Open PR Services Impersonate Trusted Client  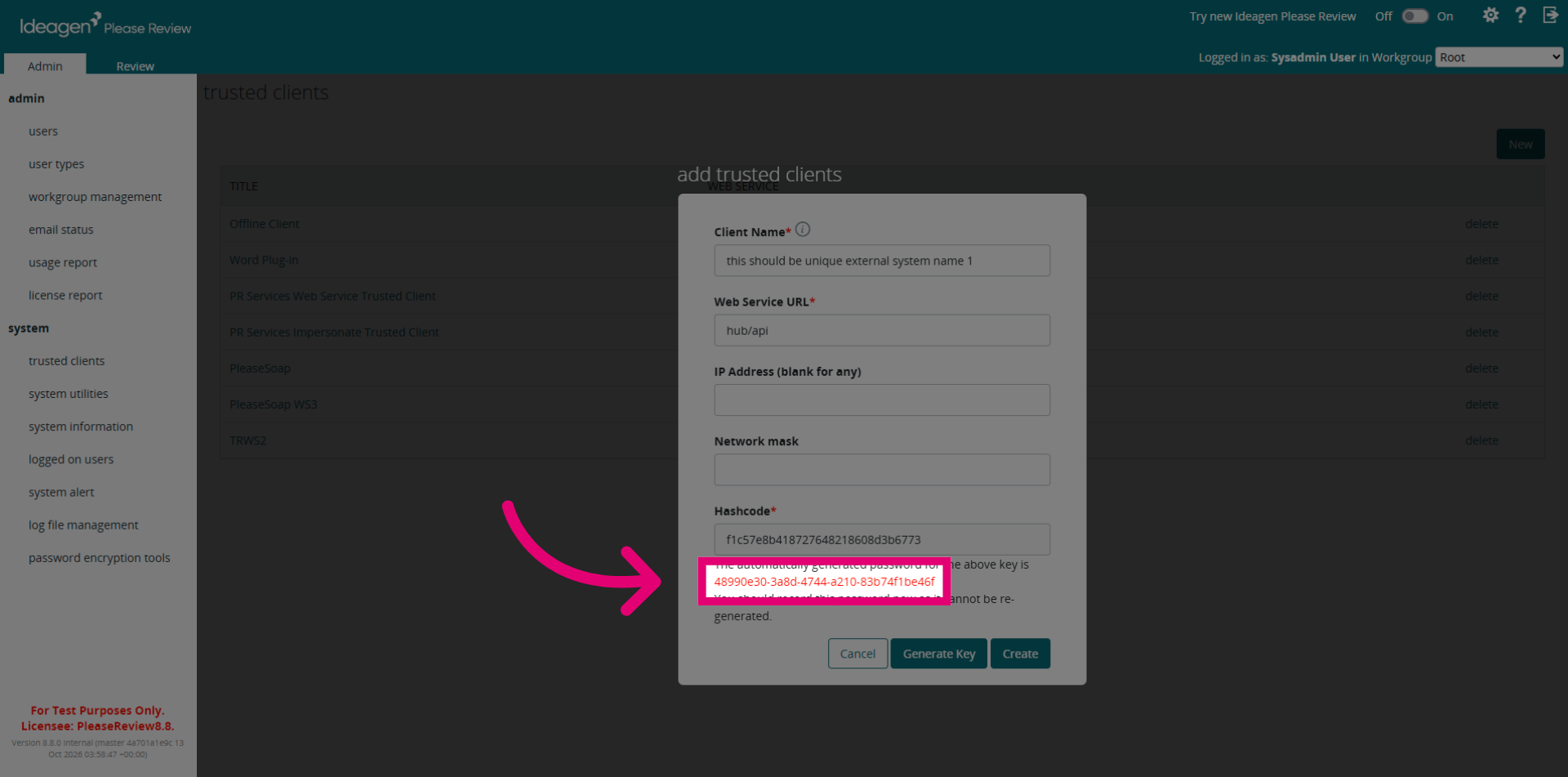coord(334,332)
